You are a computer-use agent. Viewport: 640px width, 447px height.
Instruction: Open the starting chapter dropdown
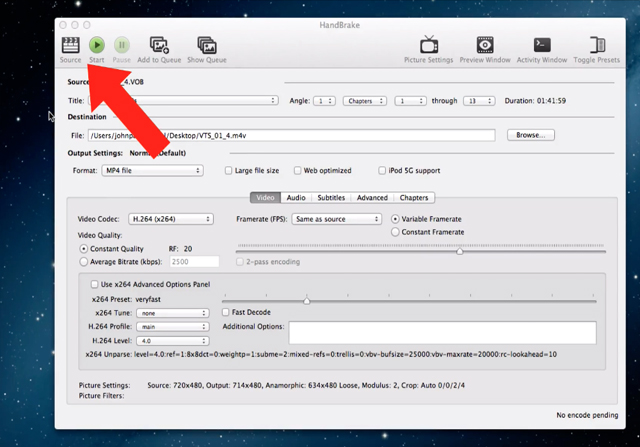tap(410, 101)
